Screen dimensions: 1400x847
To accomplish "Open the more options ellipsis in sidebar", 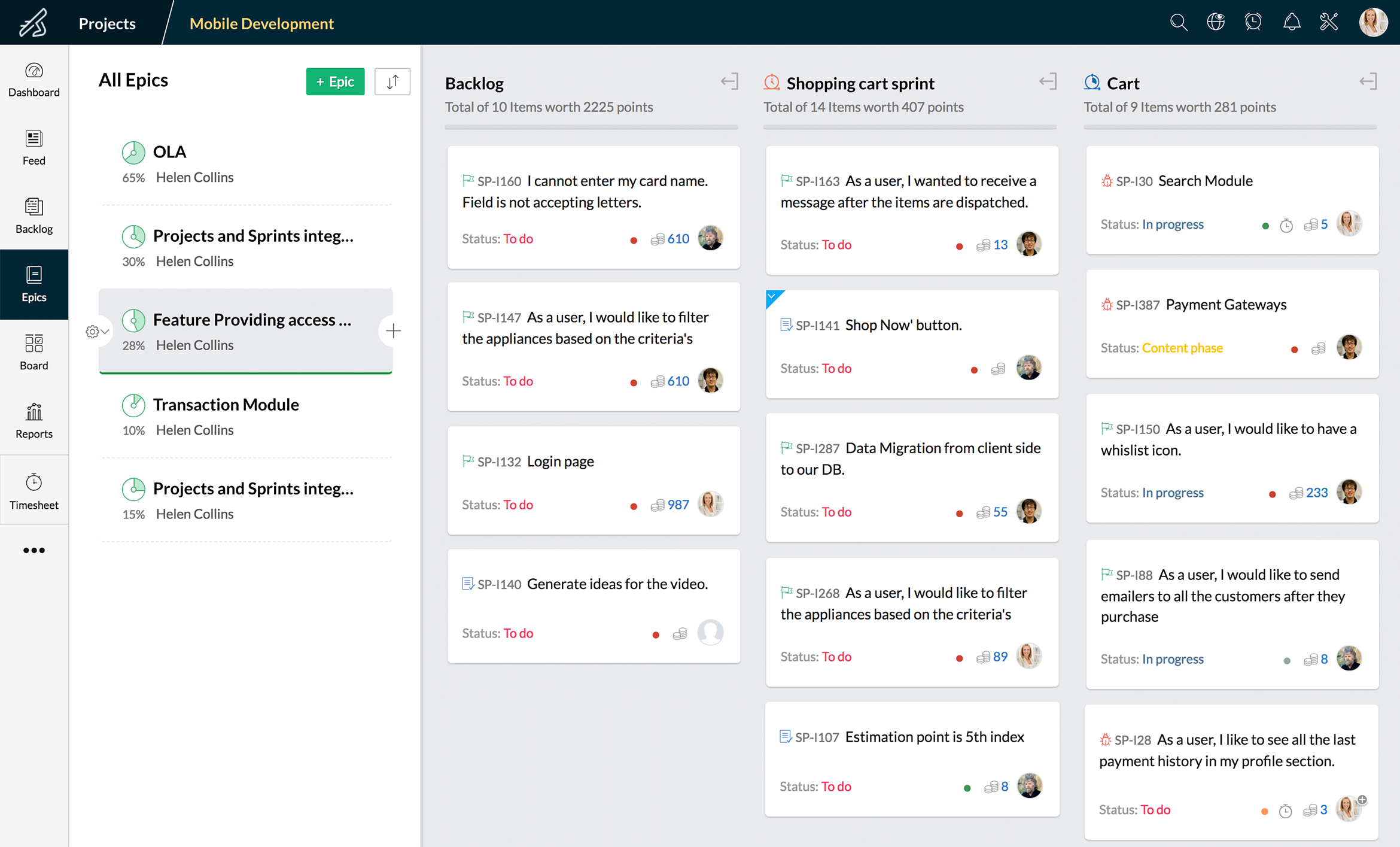I will click(34, 550).
